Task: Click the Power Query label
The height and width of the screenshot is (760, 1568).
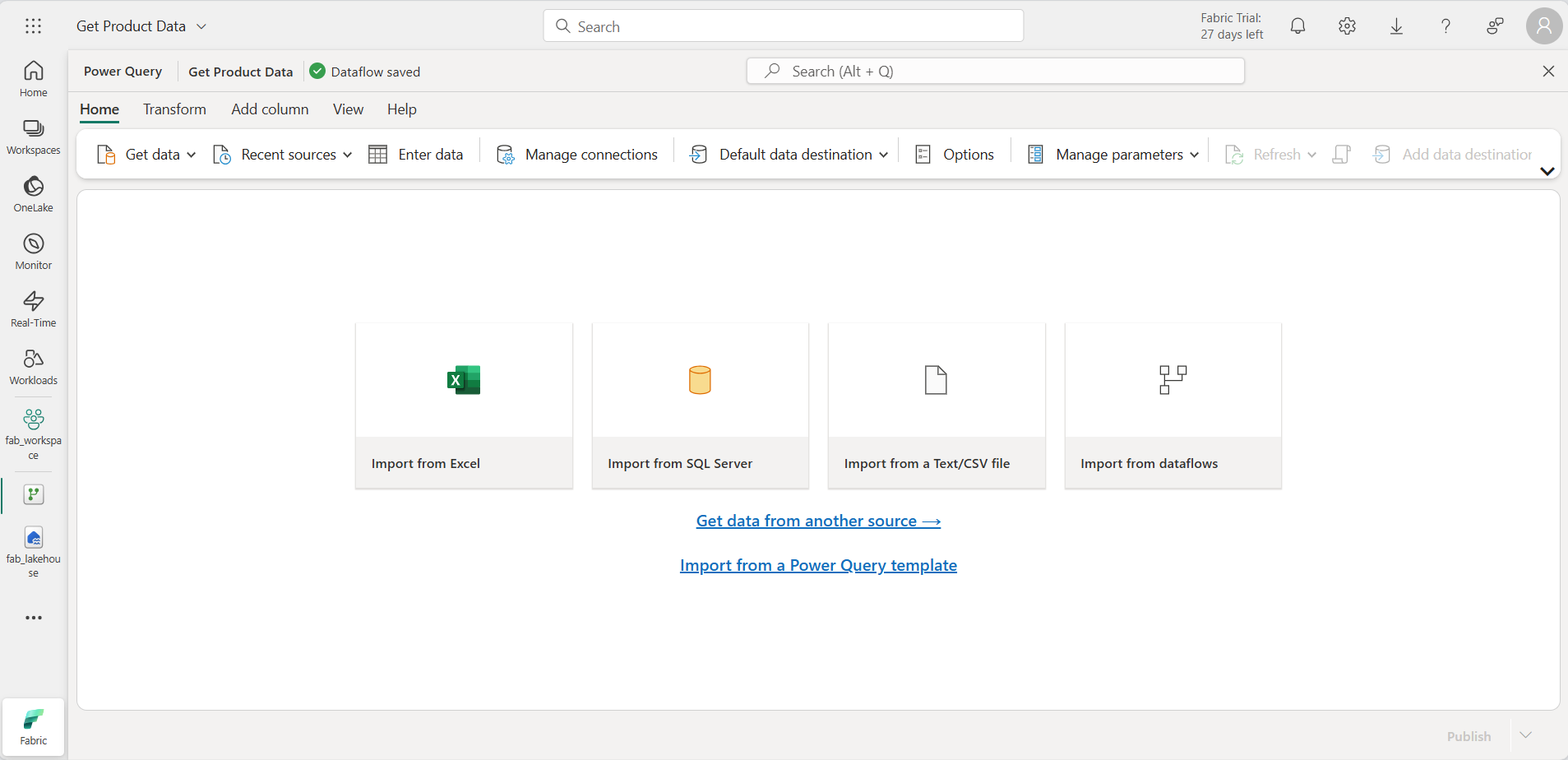Action: pyautogui.click(x=123, y=72)
